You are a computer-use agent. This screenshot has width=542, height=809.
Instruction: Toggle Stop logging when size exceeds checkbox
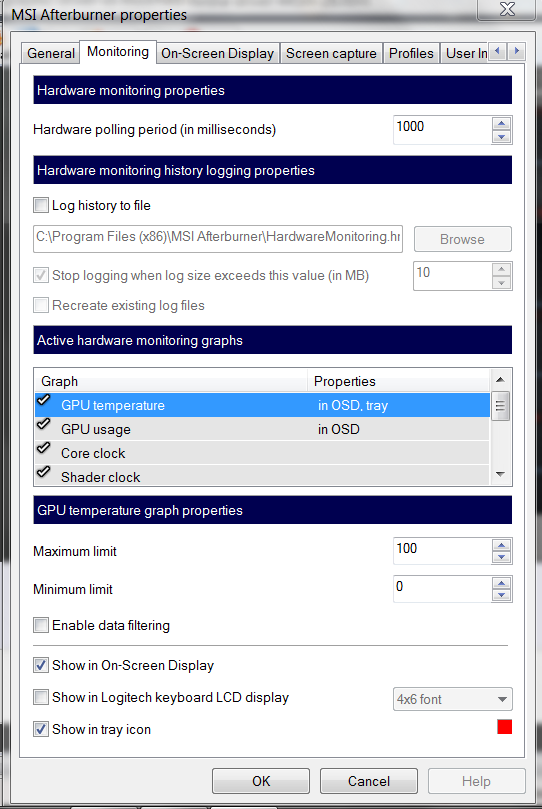tap(41, 275)
